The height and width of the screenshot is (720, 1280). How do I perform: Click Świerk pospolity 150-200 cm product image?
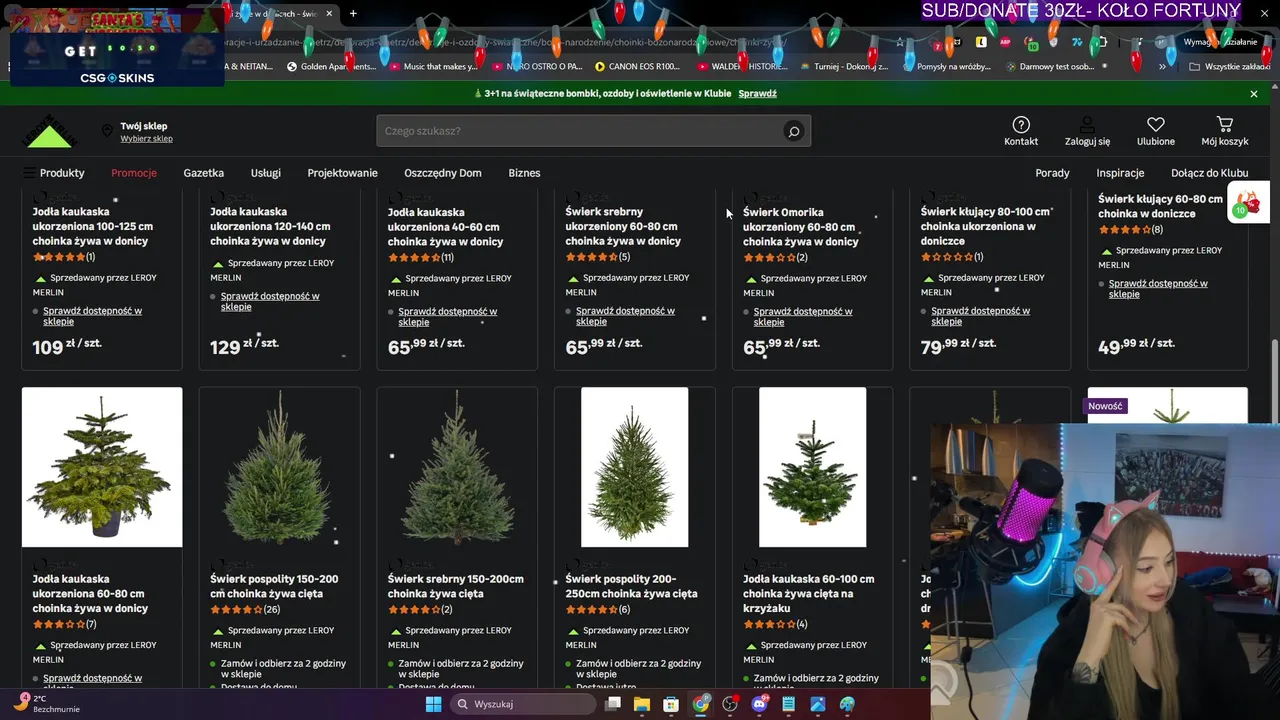tap(279, 467)
